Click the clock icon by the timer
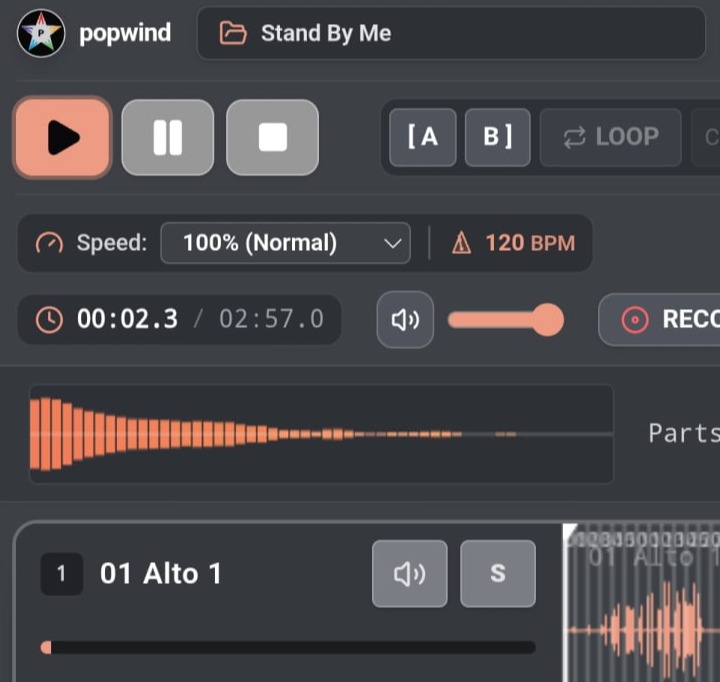 [x=49, y=320]
